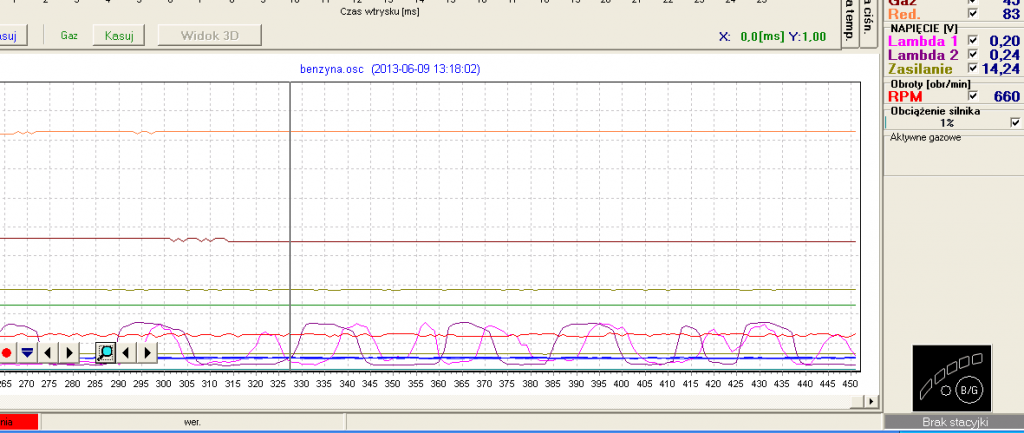The image size is (1024, 433).
Task: Switch to the vertical 'ciśn.' tab
Action: [868, 15]
